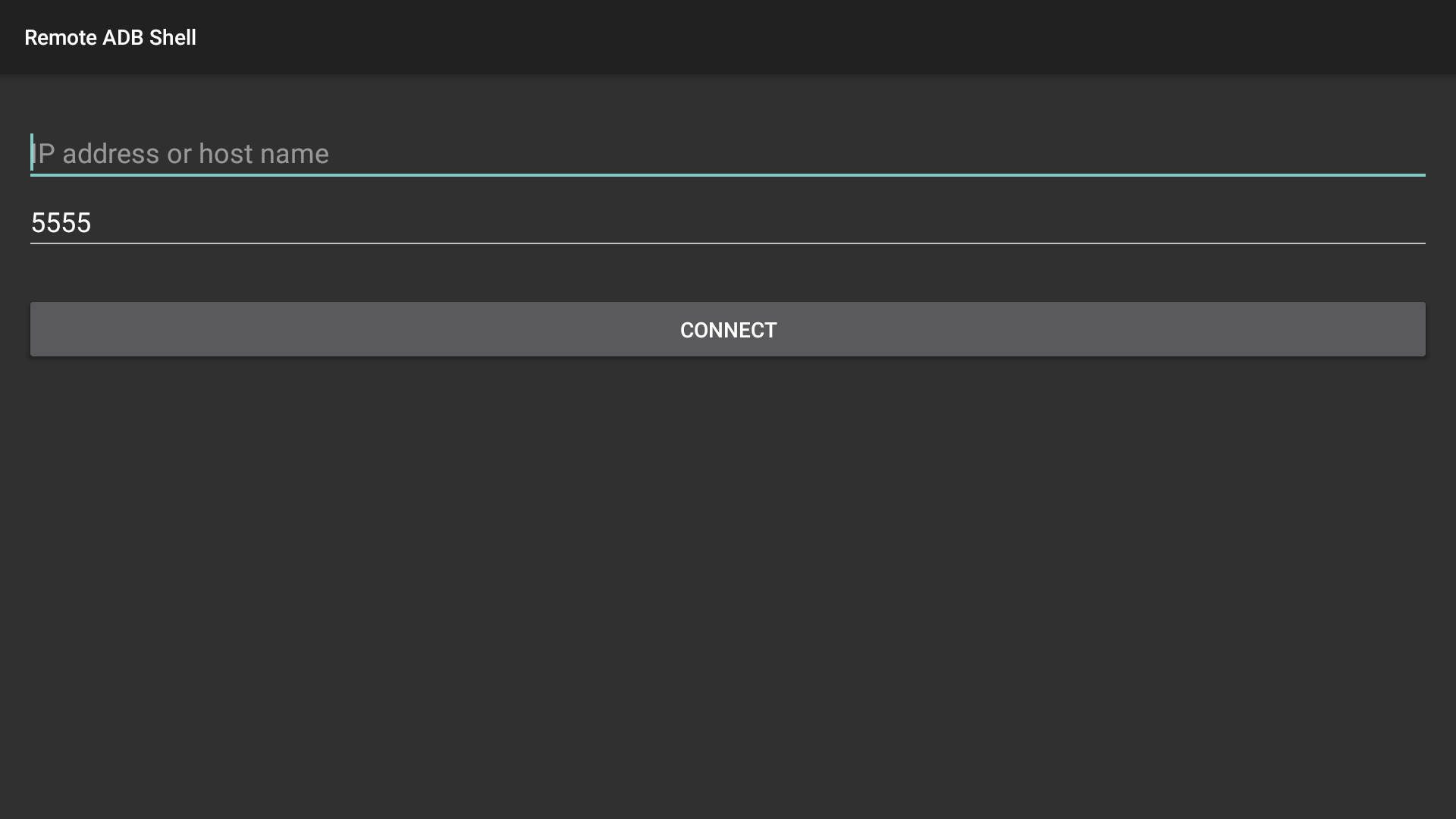The image size is (1456, 819).
Task: Click inside the host name placeholder text
Action: (180, 154)
